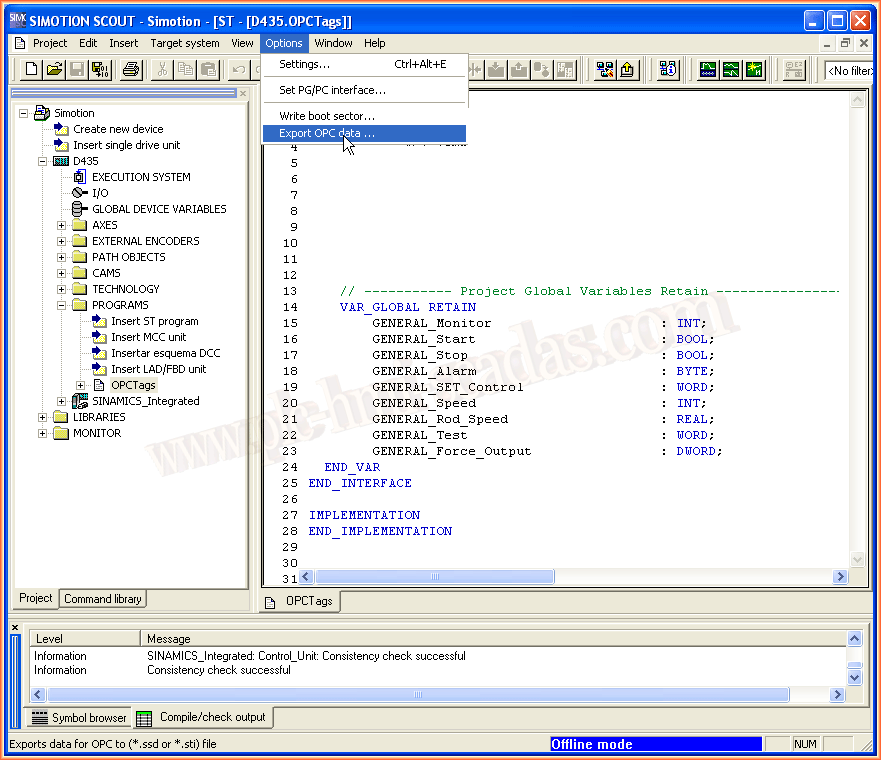Expand the LIBRARIES folder
This screenshot has width=881, height=760.
pyautogui.click(x=43, y=417)
